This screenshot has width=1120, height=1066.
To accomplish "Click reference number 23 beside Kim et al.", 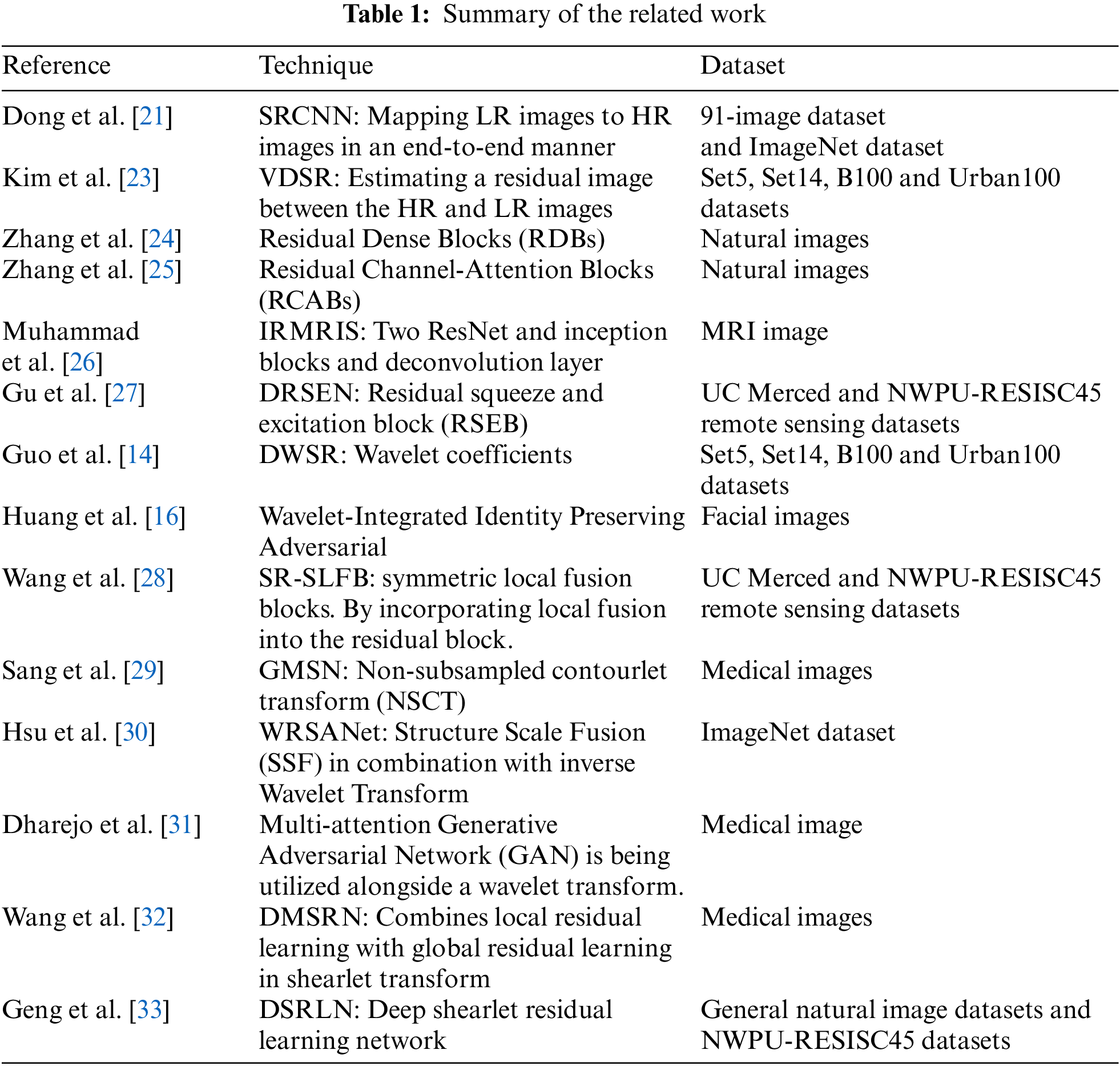I will pyautogui.click(x=139, y=178).
